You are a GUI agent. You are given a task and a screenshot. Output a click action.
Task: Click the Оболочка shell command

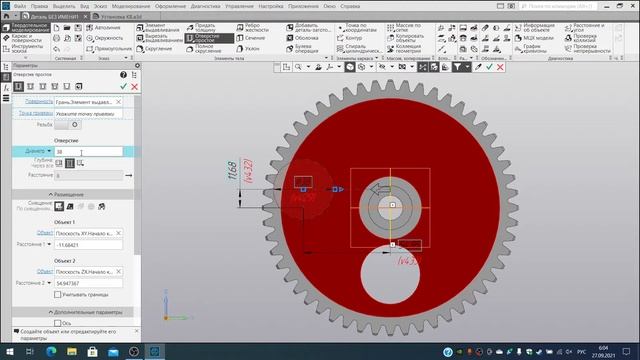click(x=302, y=38)
